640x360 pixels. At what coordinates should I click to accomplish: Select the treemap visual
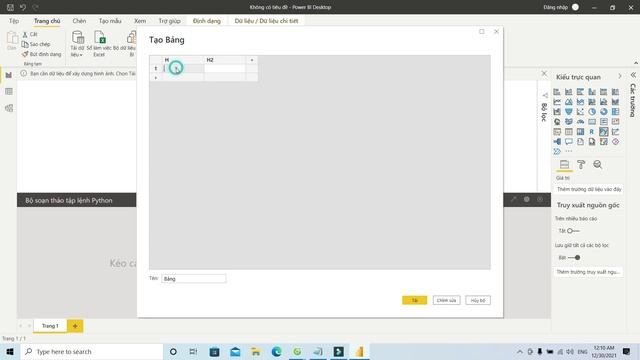point(616,111)
